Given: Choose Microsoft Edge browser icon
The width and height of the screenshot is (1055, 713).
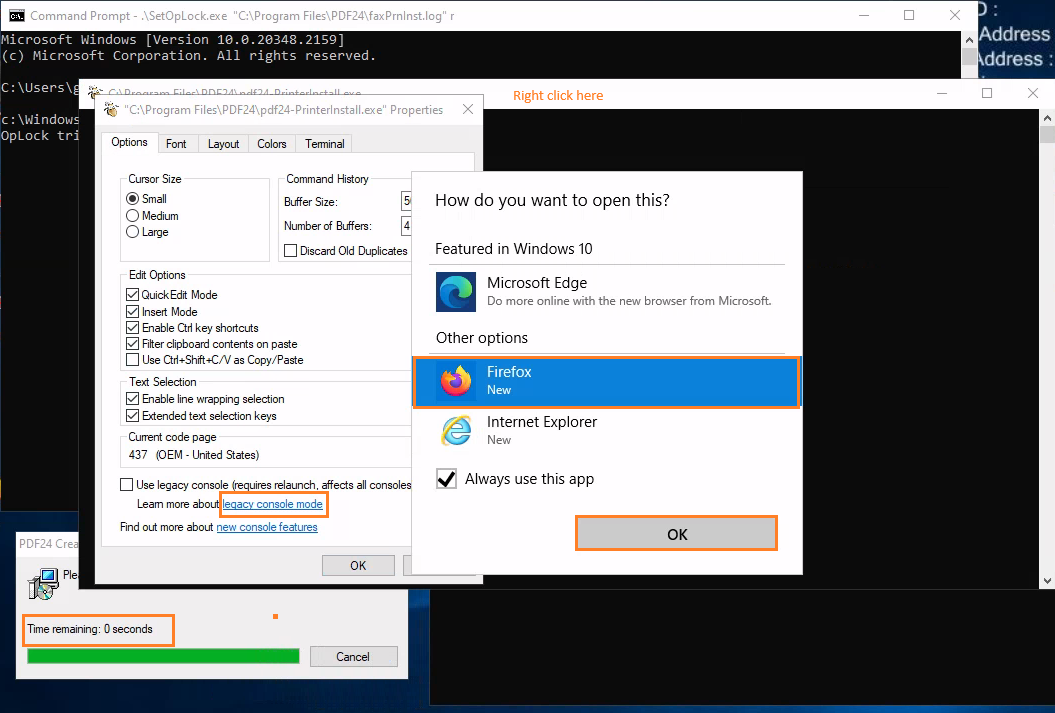Looking at the screenshot, I should click(x=456, y=292).
